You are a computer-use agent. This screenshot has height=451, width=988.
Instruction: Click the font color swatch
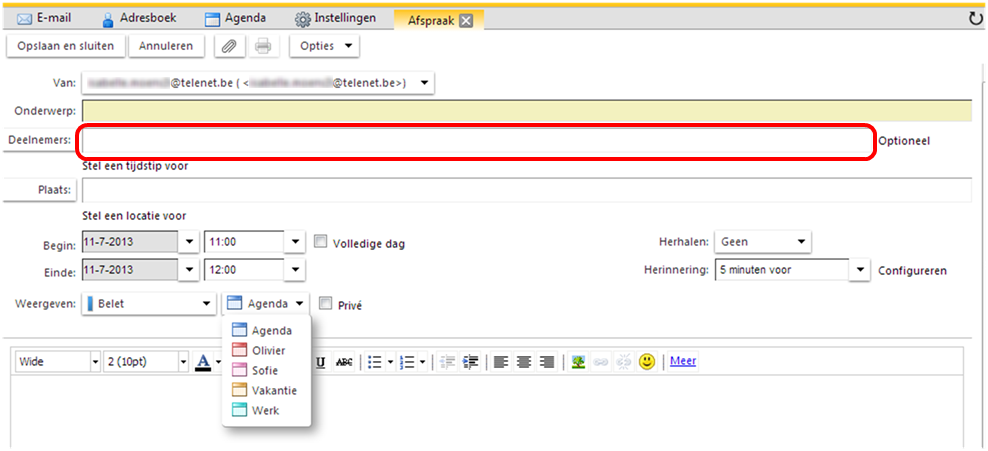coord(203,362)
